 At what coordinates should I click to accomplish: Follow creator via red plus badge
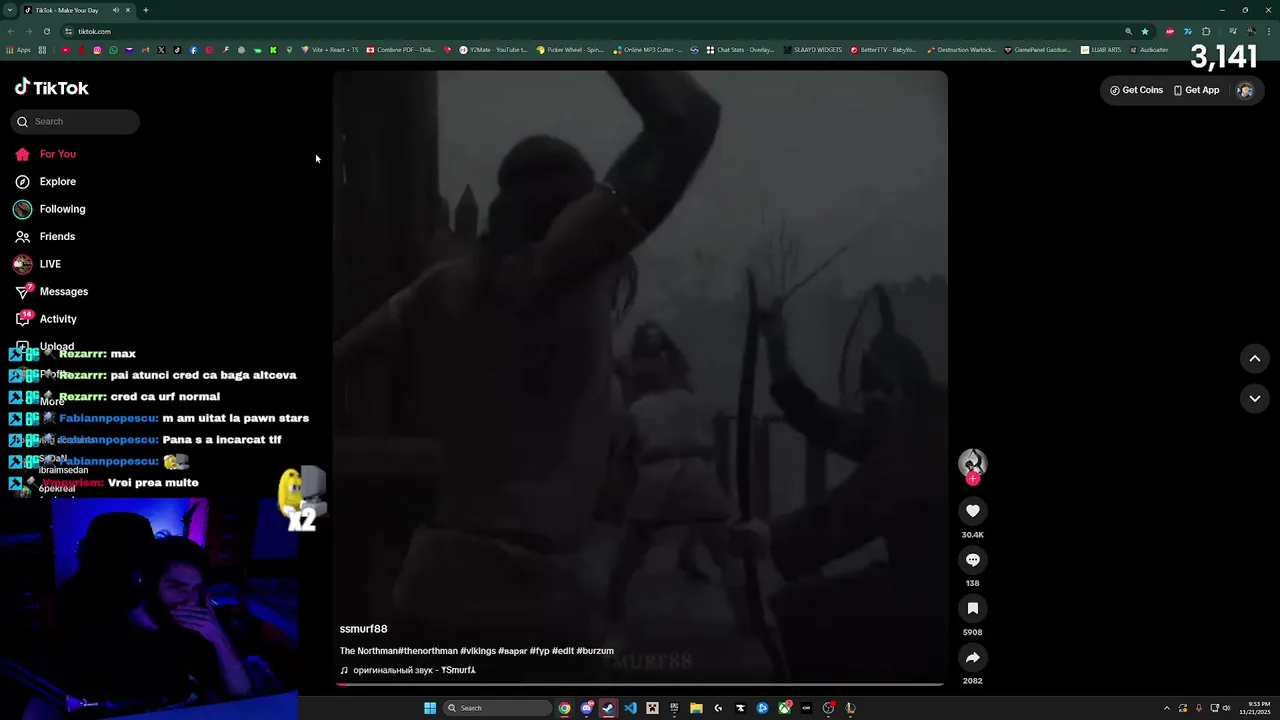coord(972,479)
